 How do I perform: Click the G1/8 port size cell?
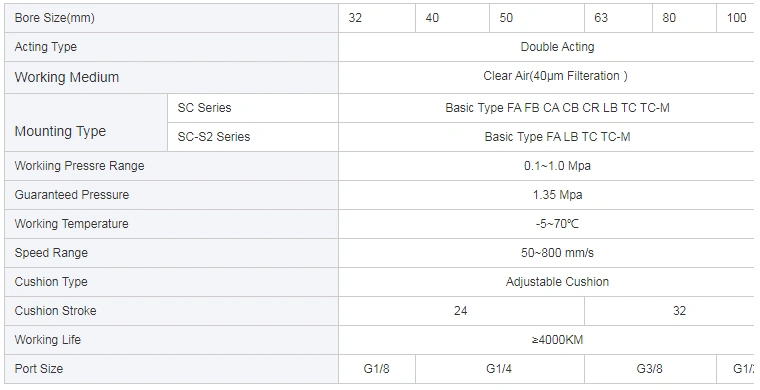(377, 369)
